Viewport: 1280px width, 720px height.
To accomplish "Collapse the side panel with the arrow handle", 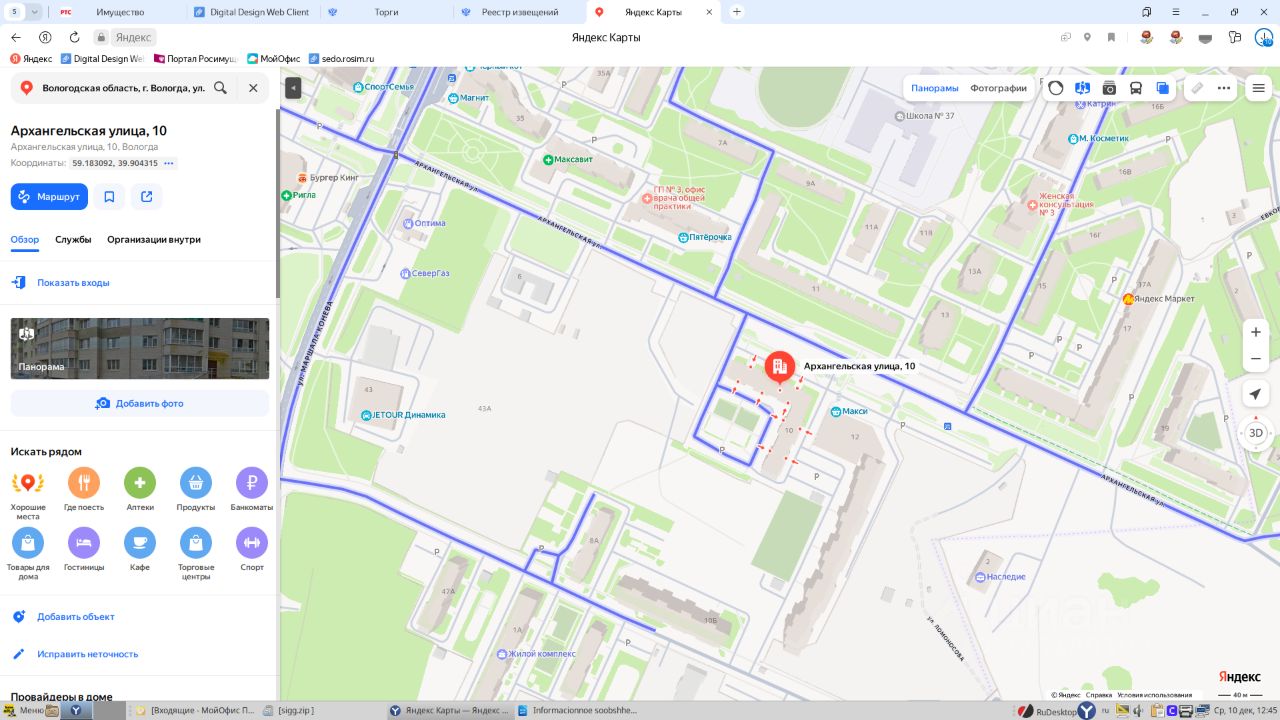I will [293, 88].
